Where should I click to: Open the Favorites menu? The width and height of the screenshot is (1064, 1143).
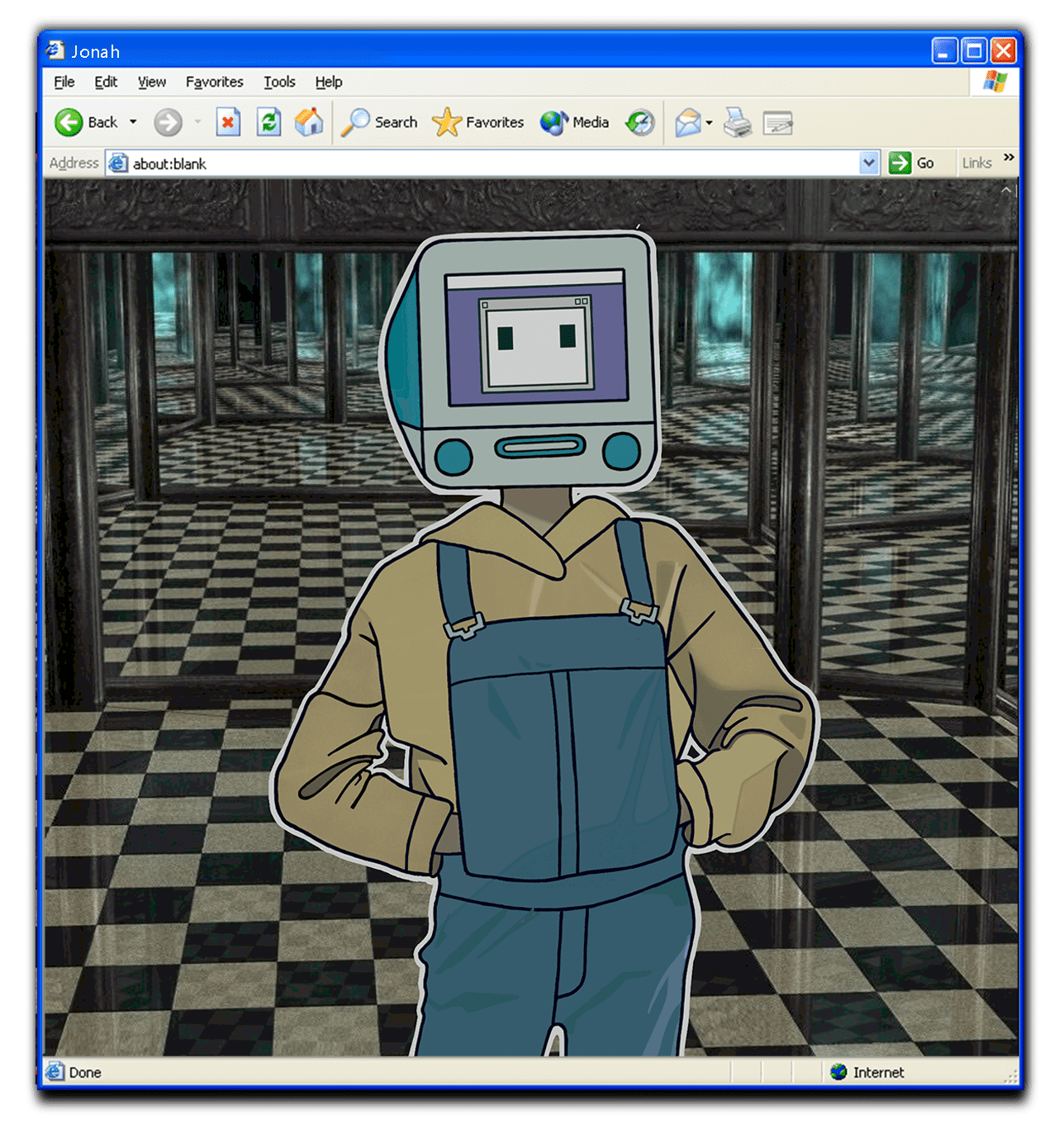(215, 82)
